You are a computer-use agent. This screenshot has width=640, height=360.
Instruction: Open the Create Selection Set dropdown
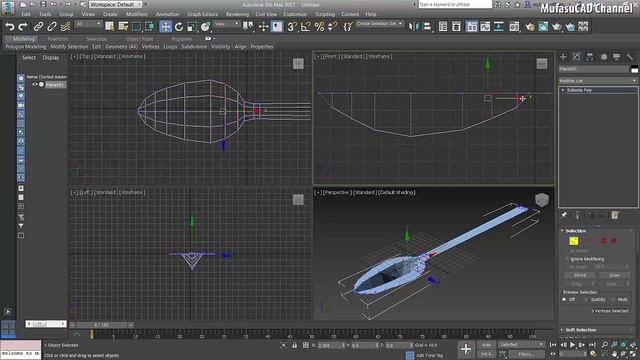[379, 24]
